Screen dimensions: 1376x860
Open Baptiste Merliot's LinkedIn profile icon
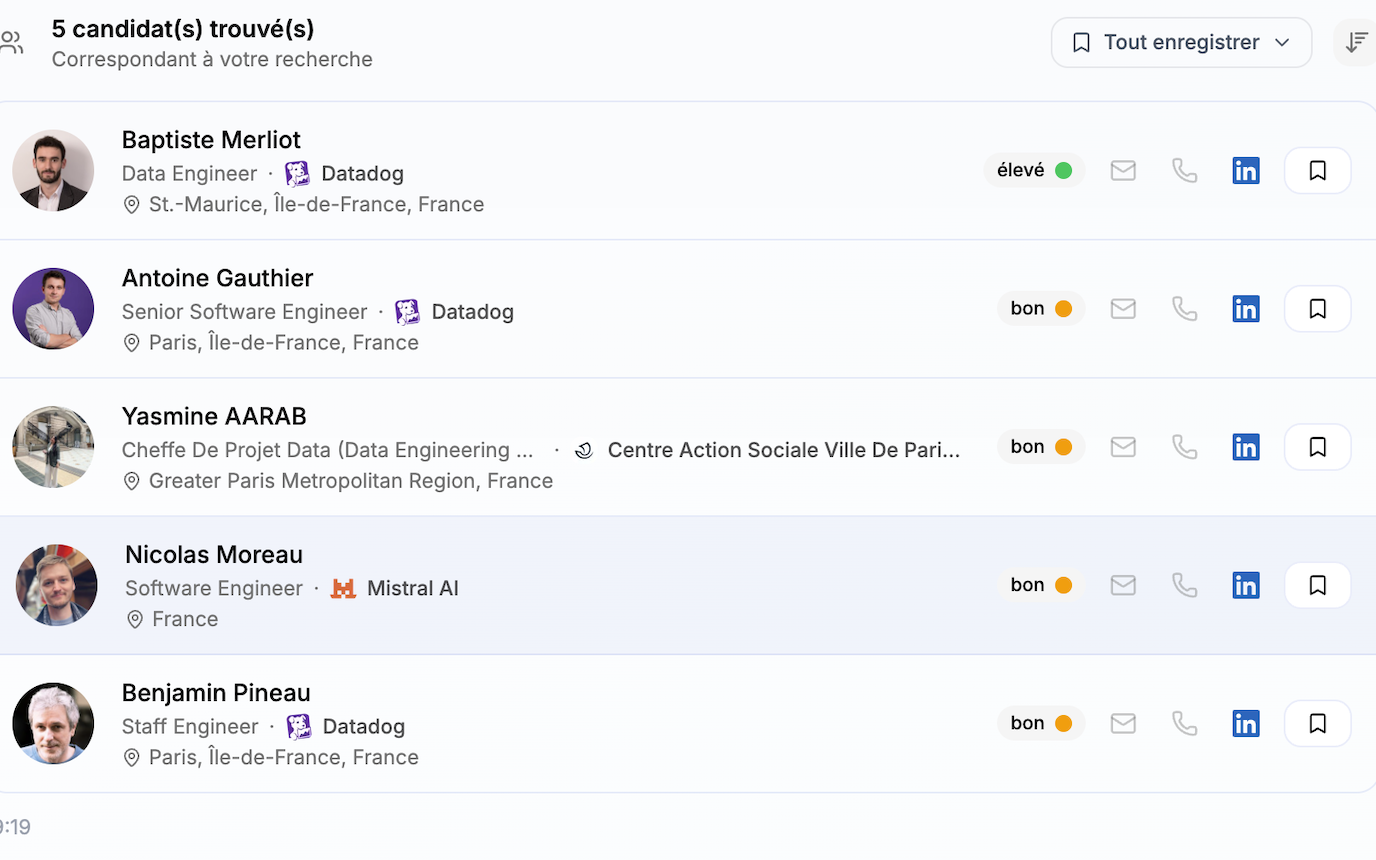coord(1245,171)
